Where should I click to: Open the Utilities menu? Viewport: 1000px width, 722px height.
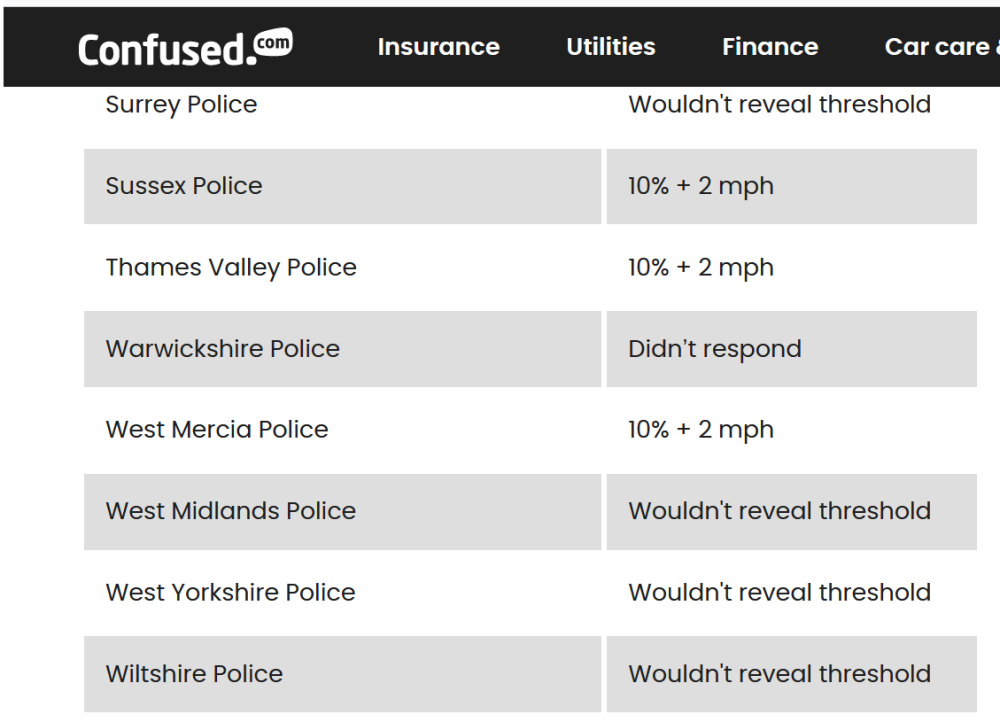[610, 47]
